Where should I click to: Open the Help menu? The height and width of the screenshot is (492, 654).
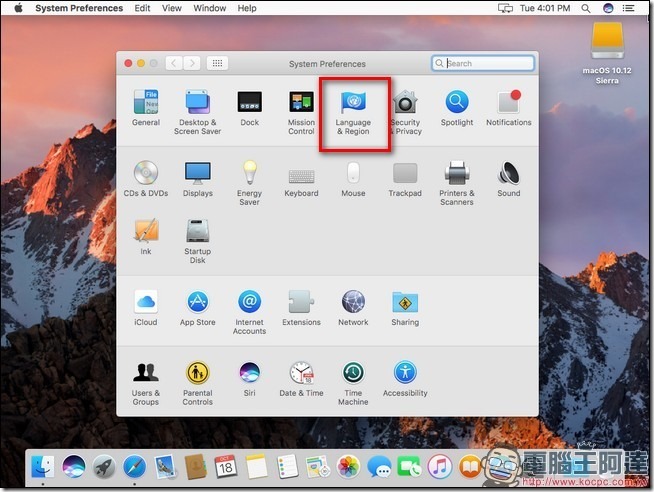pos(247,8)
